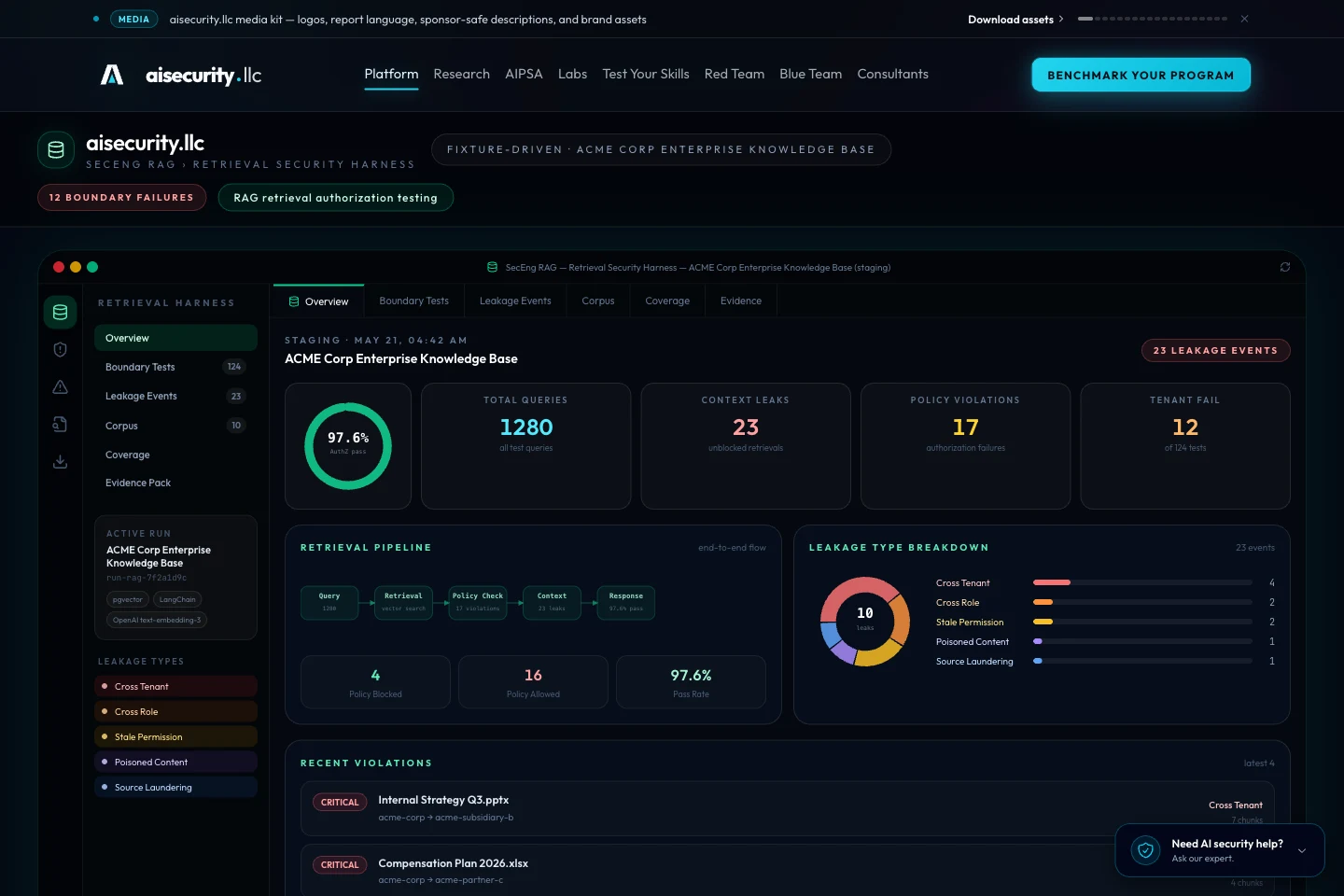The image size is (1344, 896).
Task: Open AIPSA in the top navigation
Action: (x=524, y=74)
